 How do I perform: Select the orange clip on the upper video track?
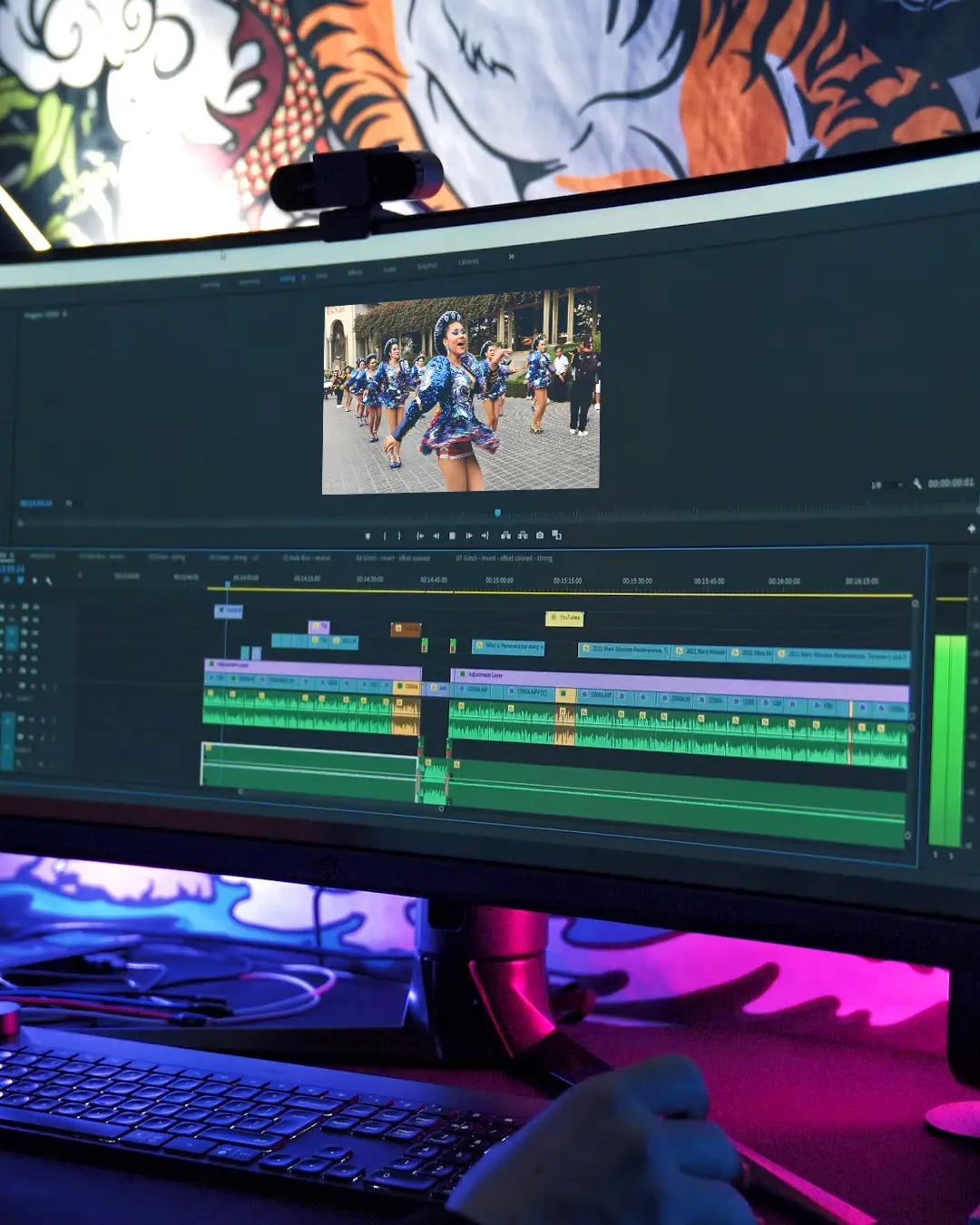pos(405,629)
